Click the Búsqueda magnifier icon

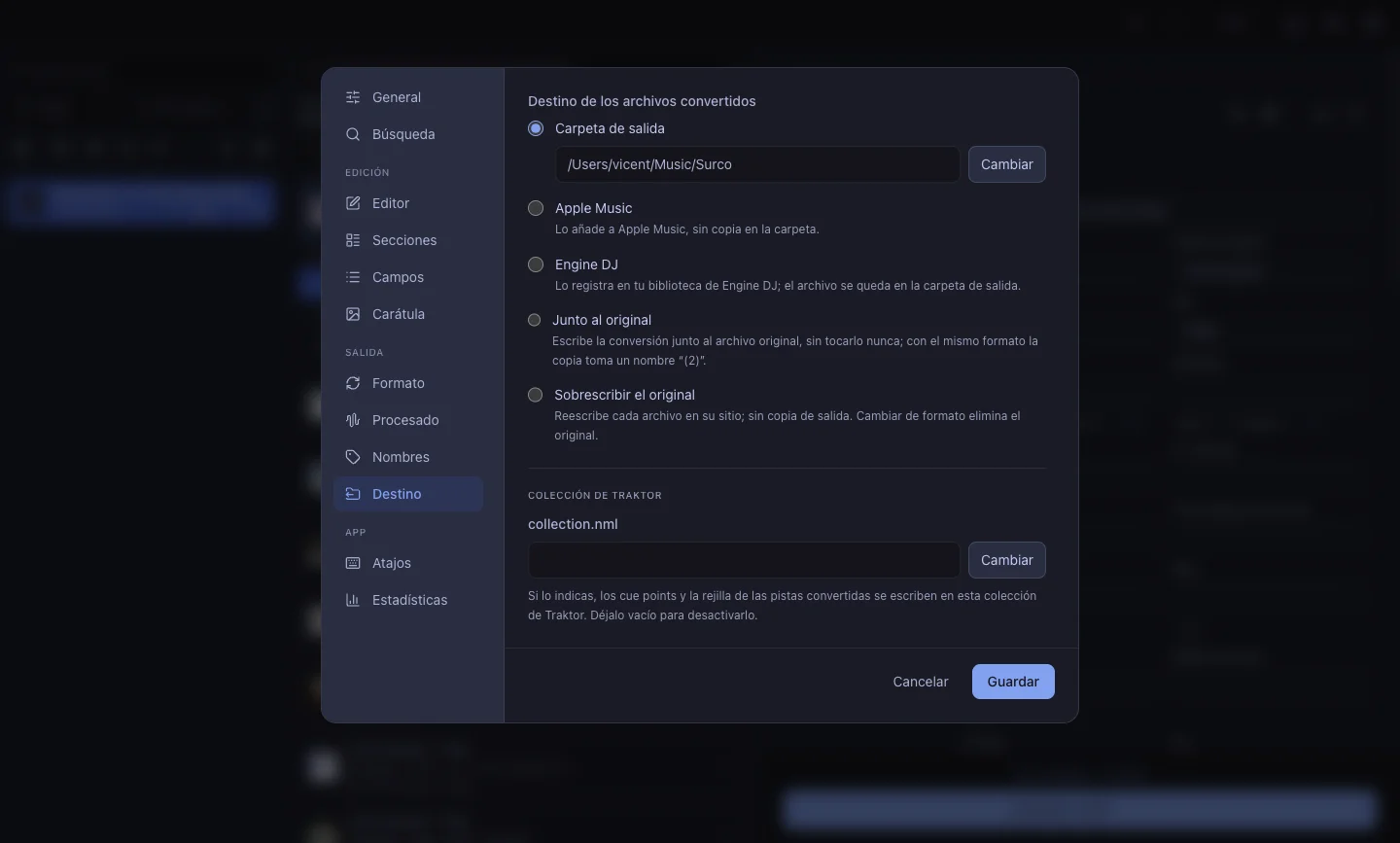click(353, 134)
